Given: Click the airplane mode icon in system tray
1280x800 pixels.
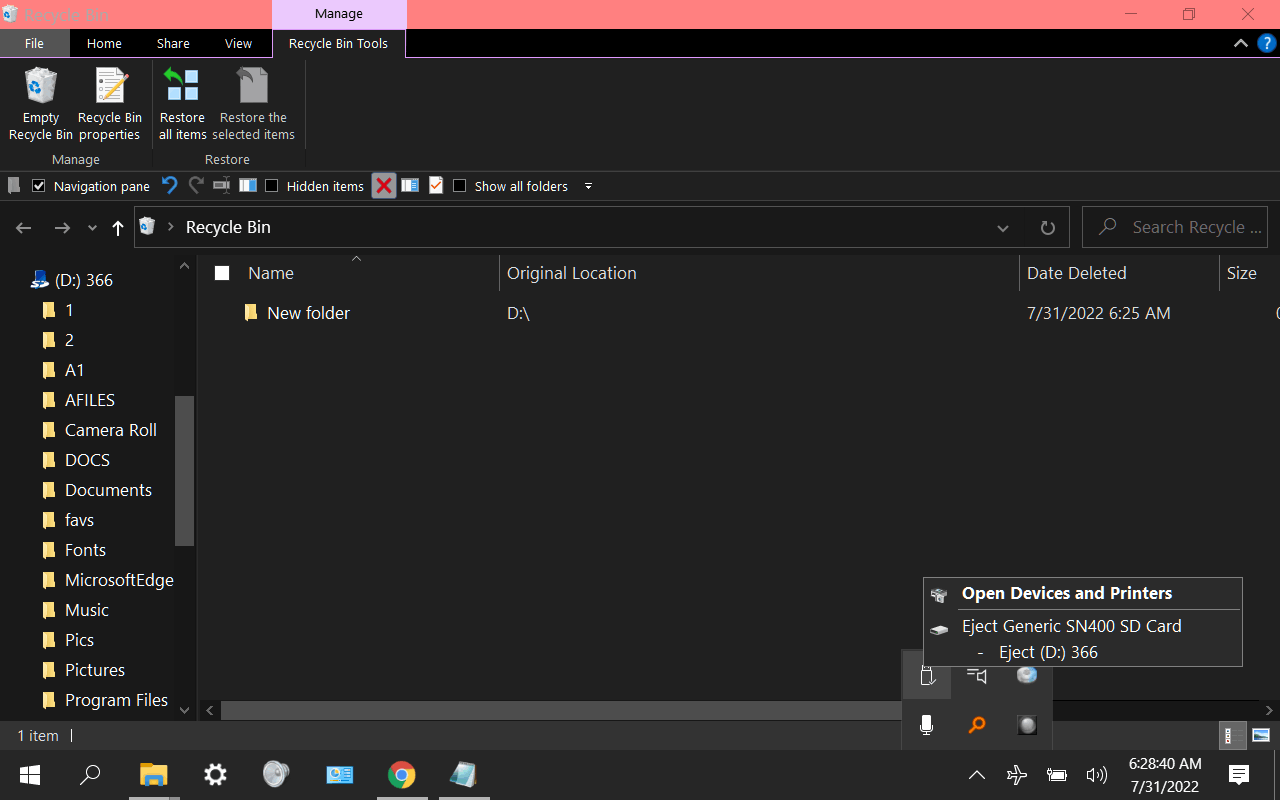Looking at the screenshot, I should [x=1017, y=775].
